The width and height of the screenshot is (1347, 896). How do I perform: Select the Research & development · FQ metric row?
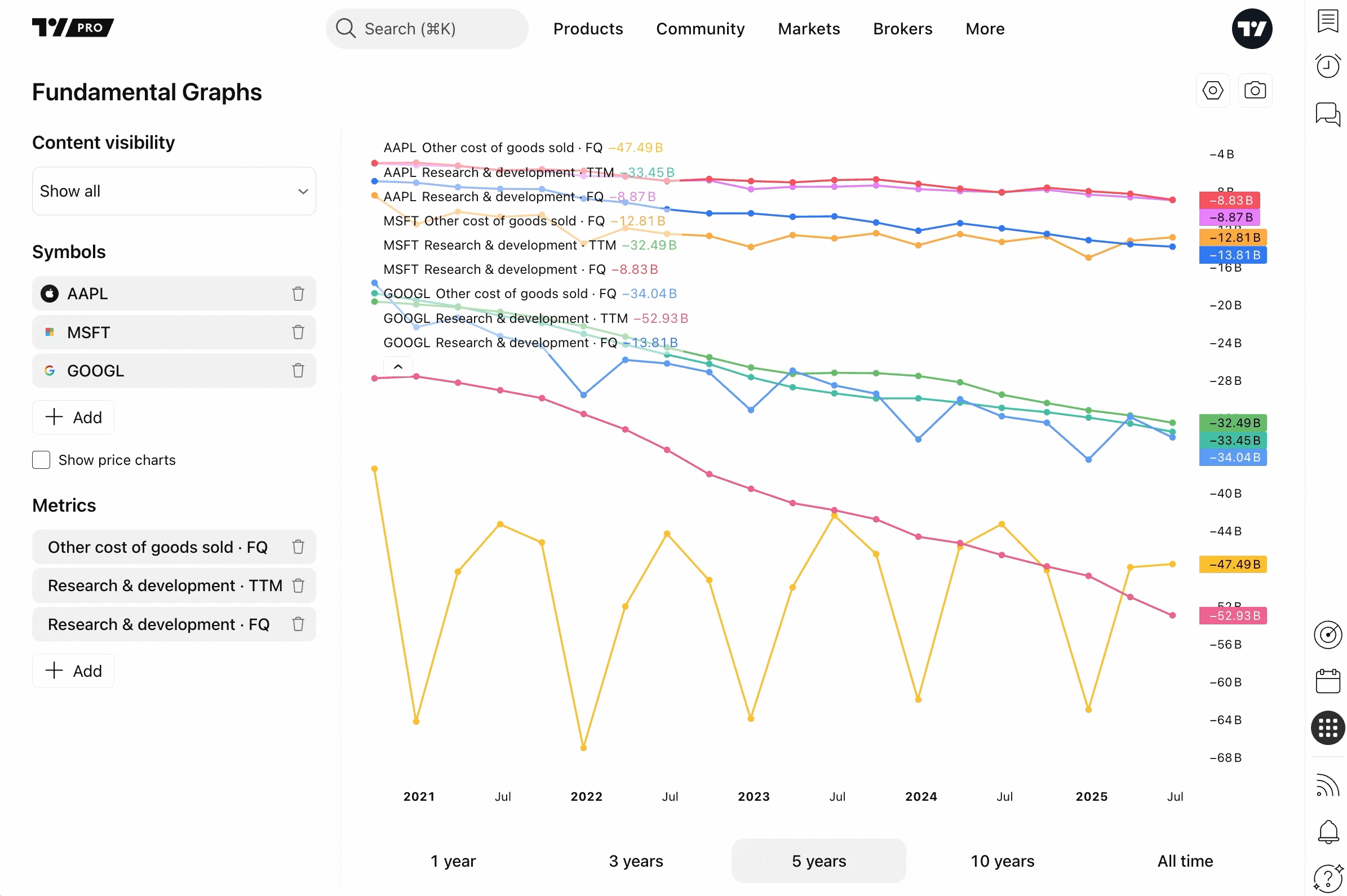(x=174, y=624)
